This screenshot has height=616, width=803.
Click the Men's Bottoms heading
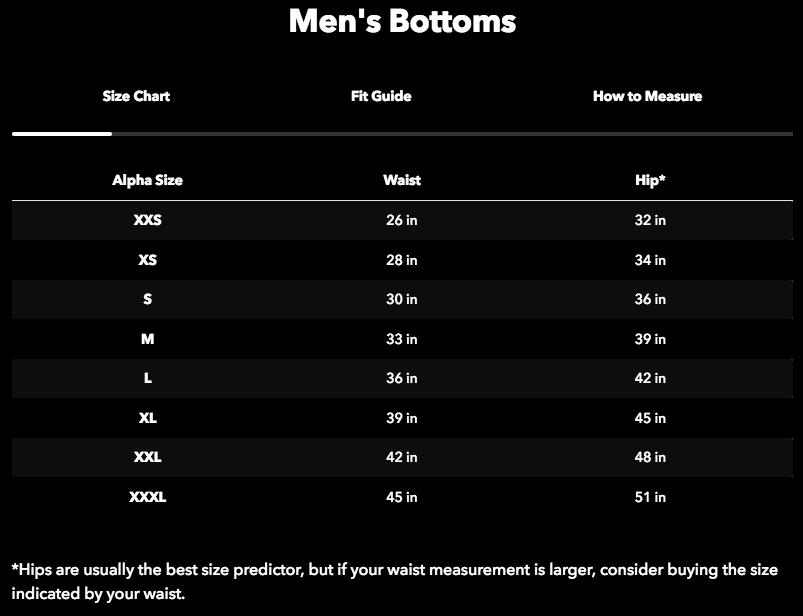pos(402,21)
